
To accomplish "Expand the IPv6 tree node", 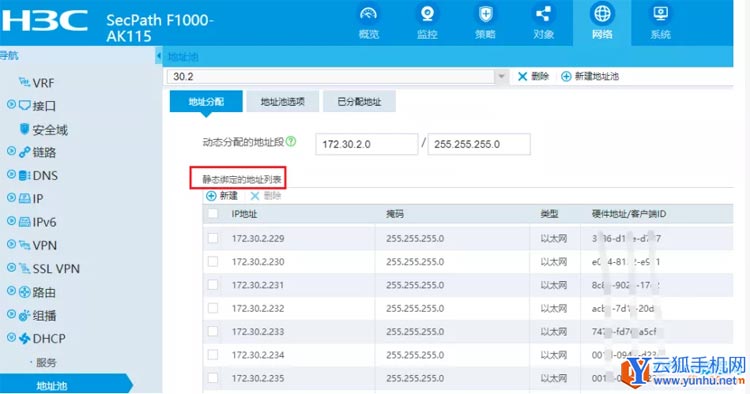I will [11, 220].
